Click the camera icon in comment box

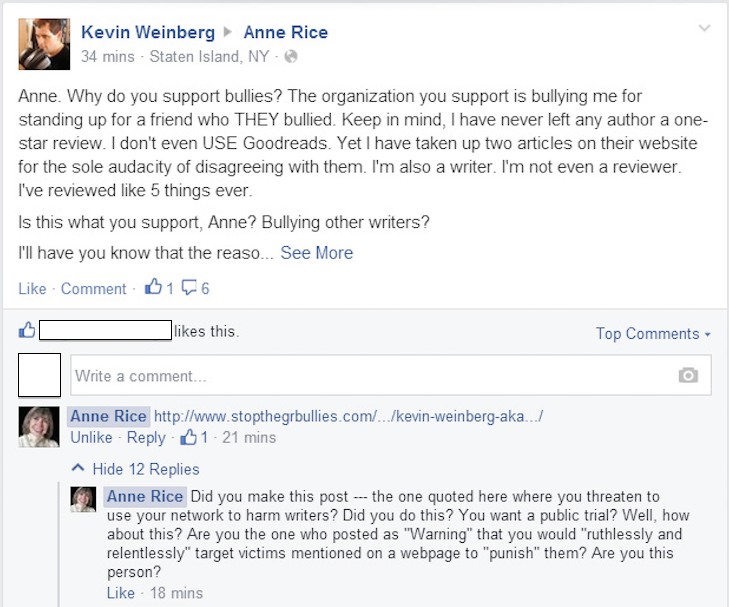coord(688,375)
